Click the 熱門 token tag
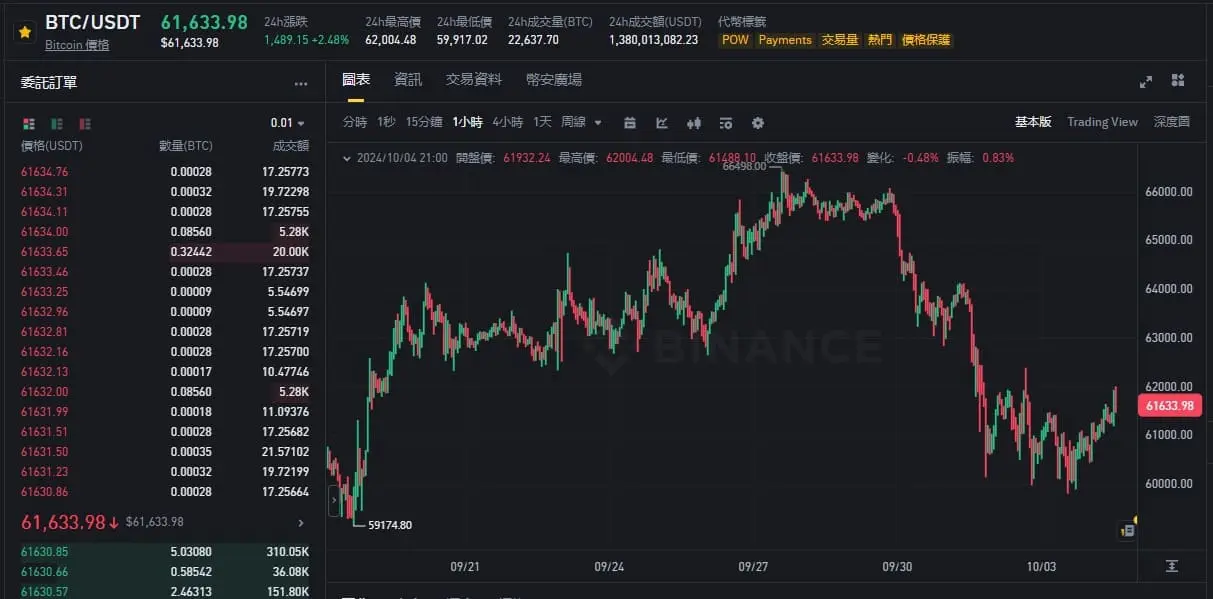Viewport: 1213px width, 599px height. point(880,40)
